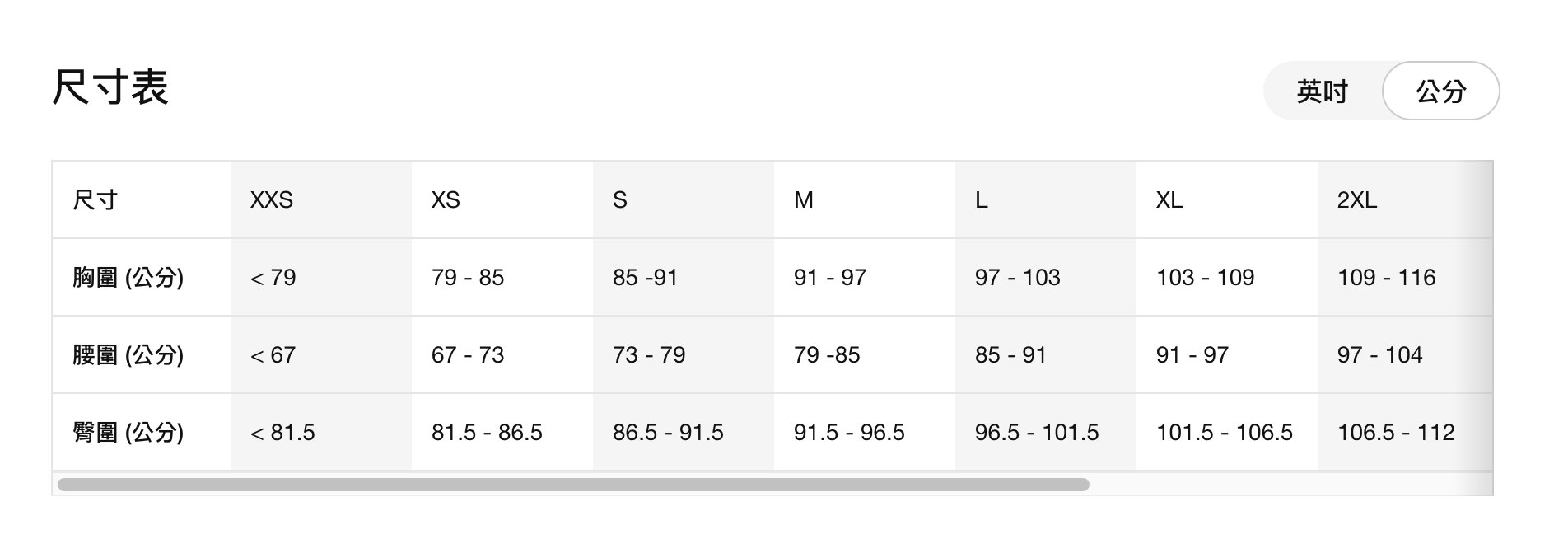Click the waist cell reading 67 - 73
The width and height of the screenshot is (1568, 544).
tap(468, 355)
